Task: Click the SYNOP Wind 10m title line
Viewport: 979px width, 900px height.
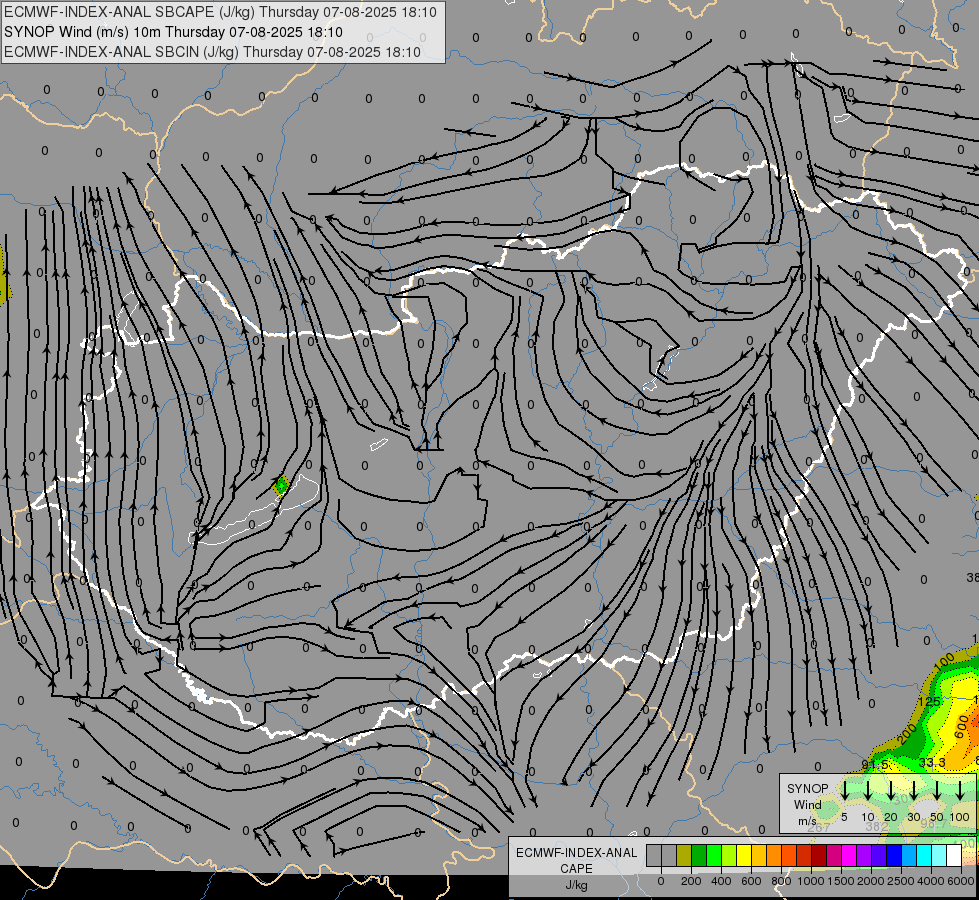Action: (x=173, y=32)
